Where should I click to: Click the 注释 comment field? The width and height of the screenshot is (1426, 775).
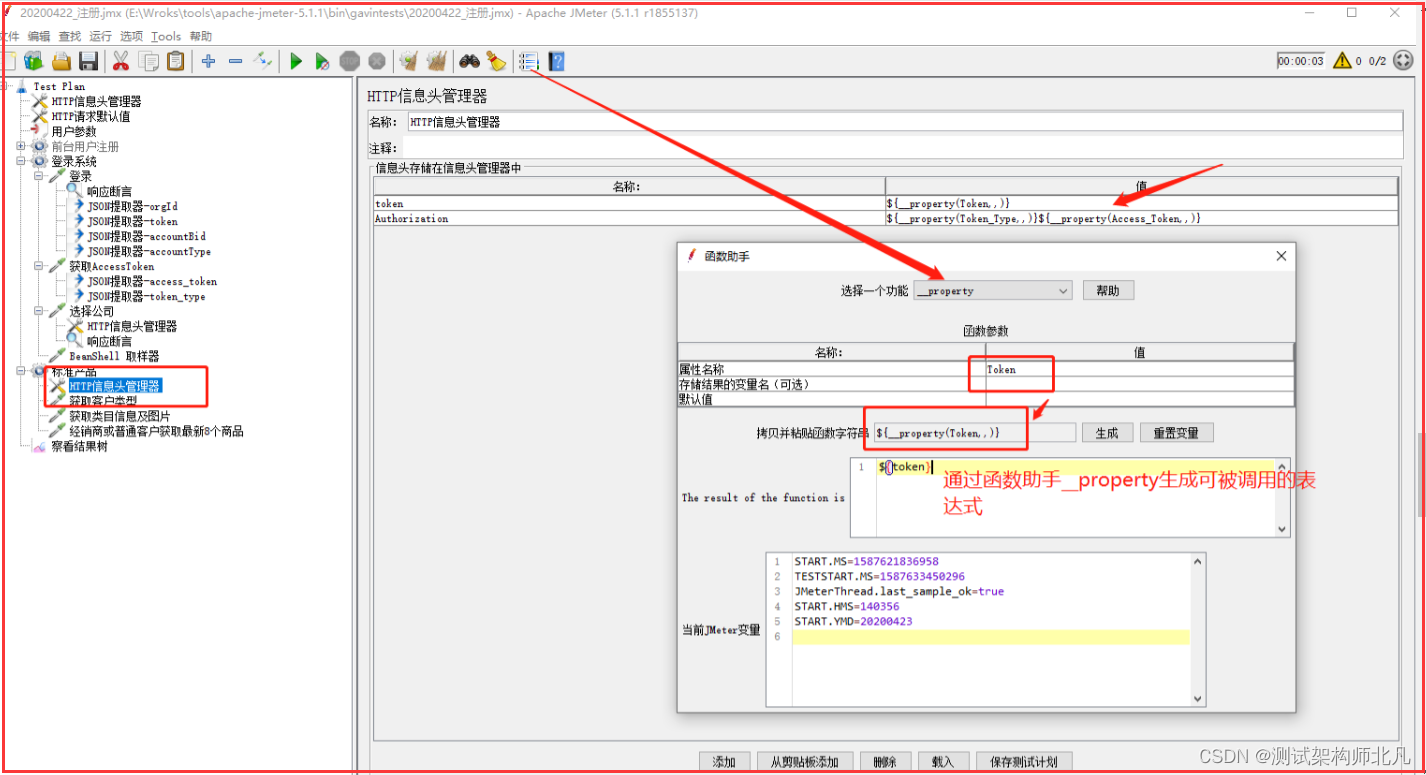coord(904,148)
